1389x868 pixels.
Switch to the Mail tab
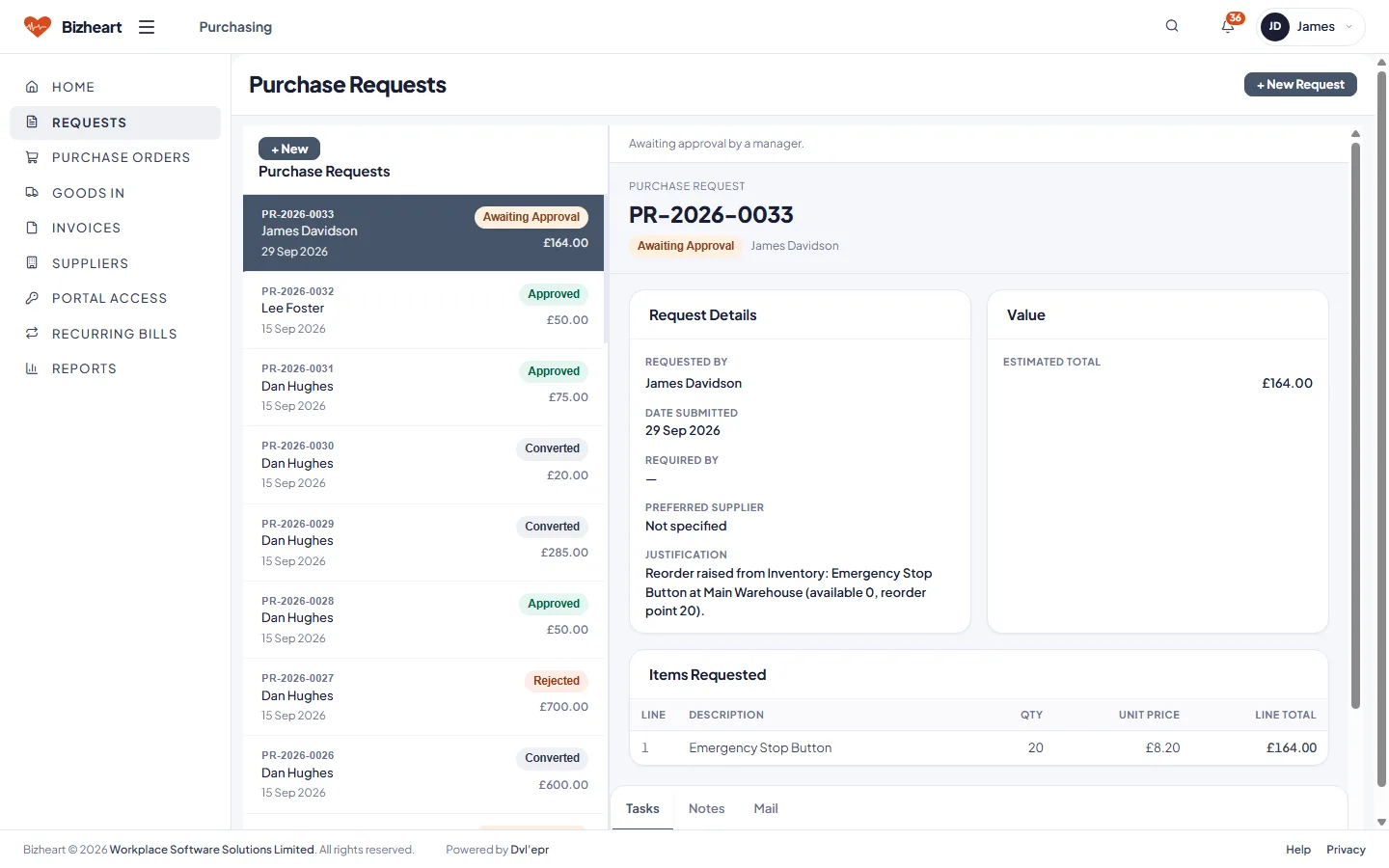pyautogui.click(x=766, y=808)
